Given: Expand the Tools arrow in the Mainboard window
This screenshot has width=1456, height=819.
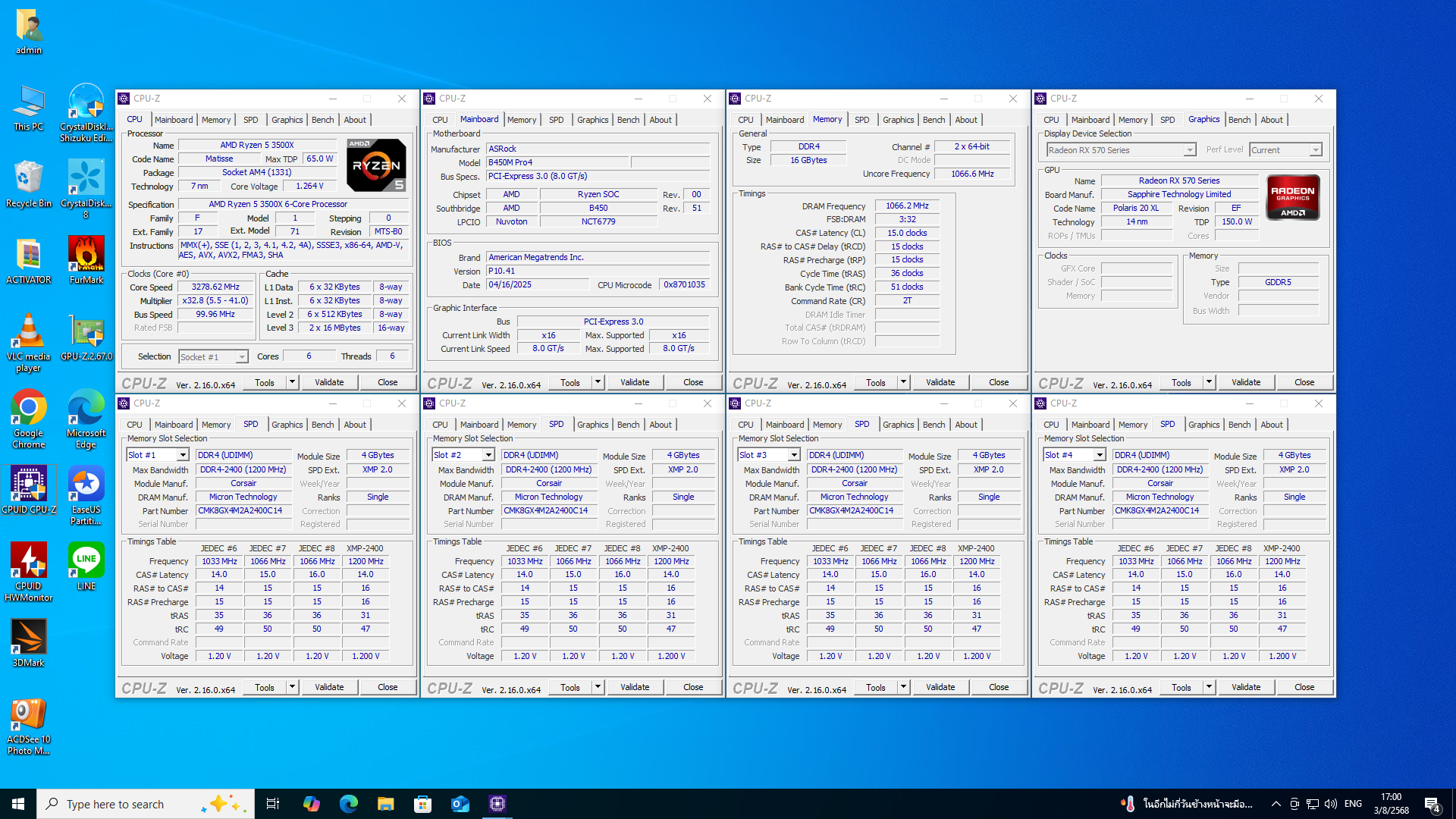Looking at the screenshot, I should 598,382.
